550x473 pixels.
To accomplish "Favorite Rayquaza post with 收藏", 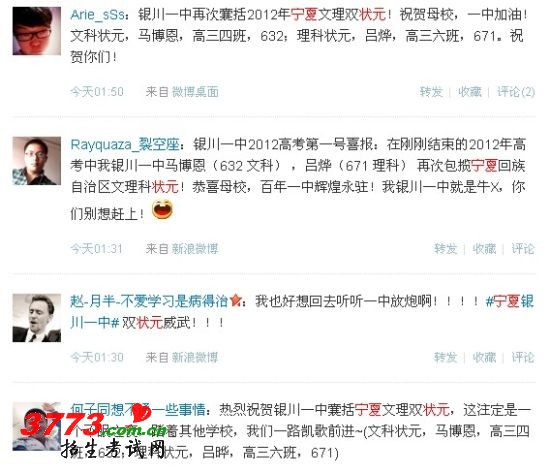I will coord(484,249).
